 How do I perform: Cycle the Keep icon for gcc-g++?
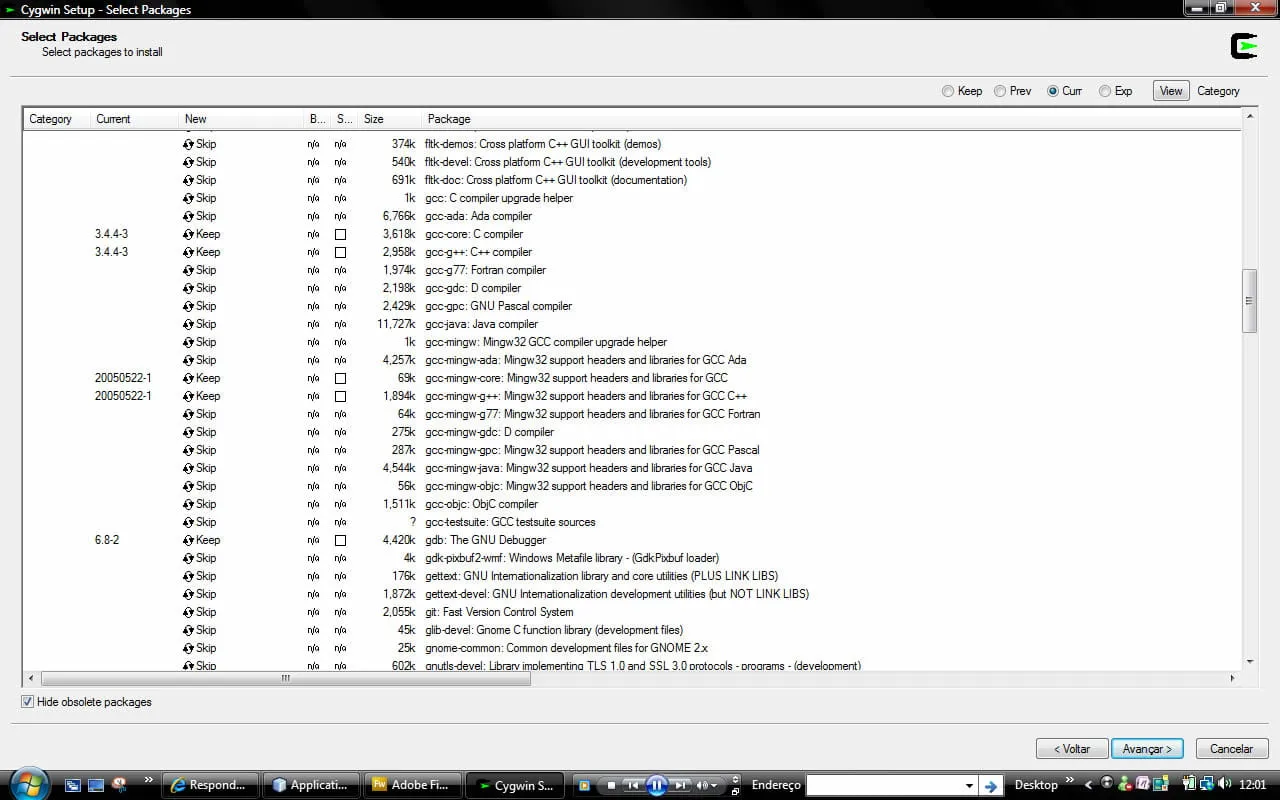coord(188,252)
